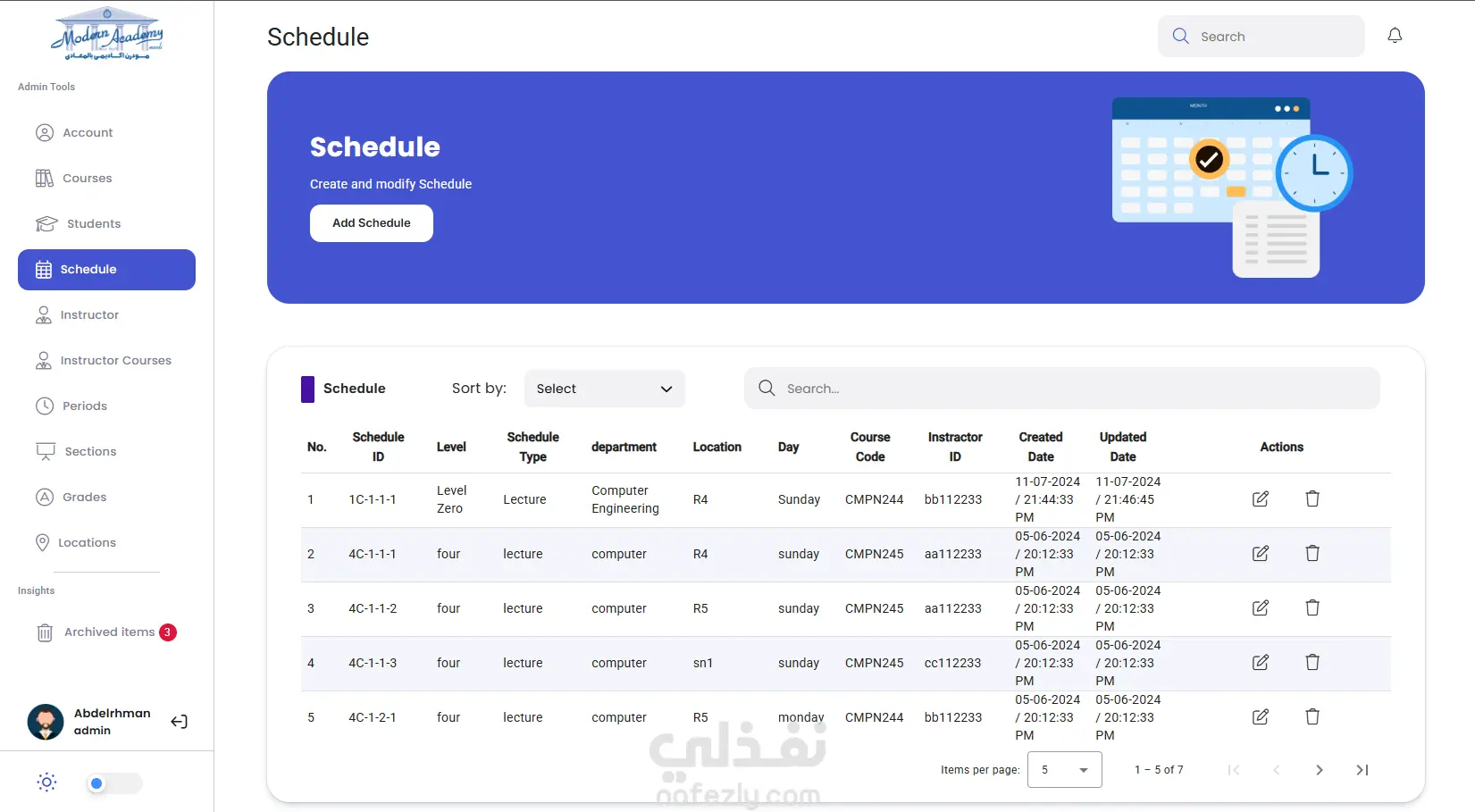The height and width of the screenshot is (812, 1475).
Task: Click the Modern Academy logo
Action: 107,34
